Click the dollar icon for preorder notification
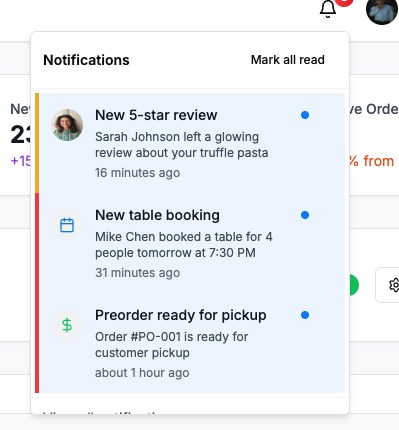This screenshot has width=399, height=430. (67, 325)
